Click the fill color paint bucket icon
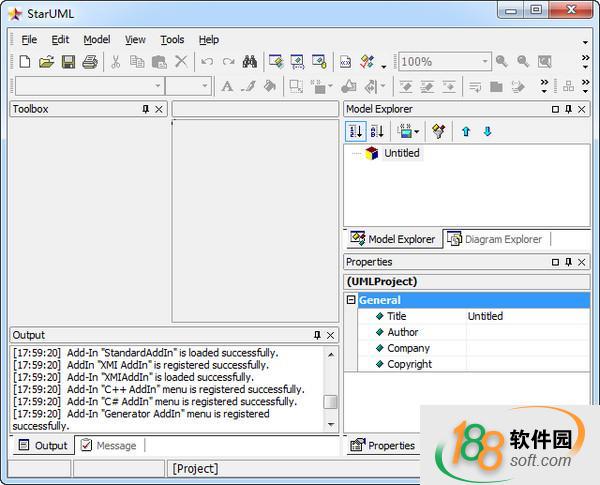 [x=270, y=87]
